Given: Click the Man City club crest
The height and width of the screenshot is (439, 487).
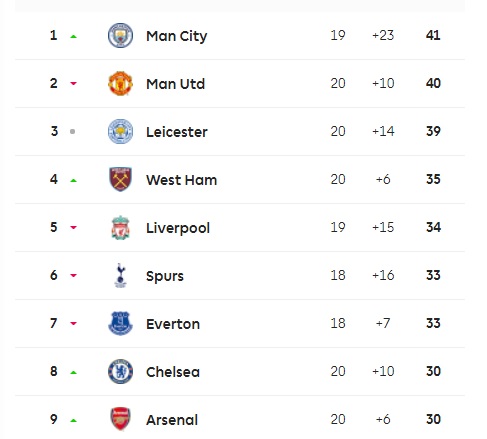Looking at the screenshot, I should click(120, 35).
